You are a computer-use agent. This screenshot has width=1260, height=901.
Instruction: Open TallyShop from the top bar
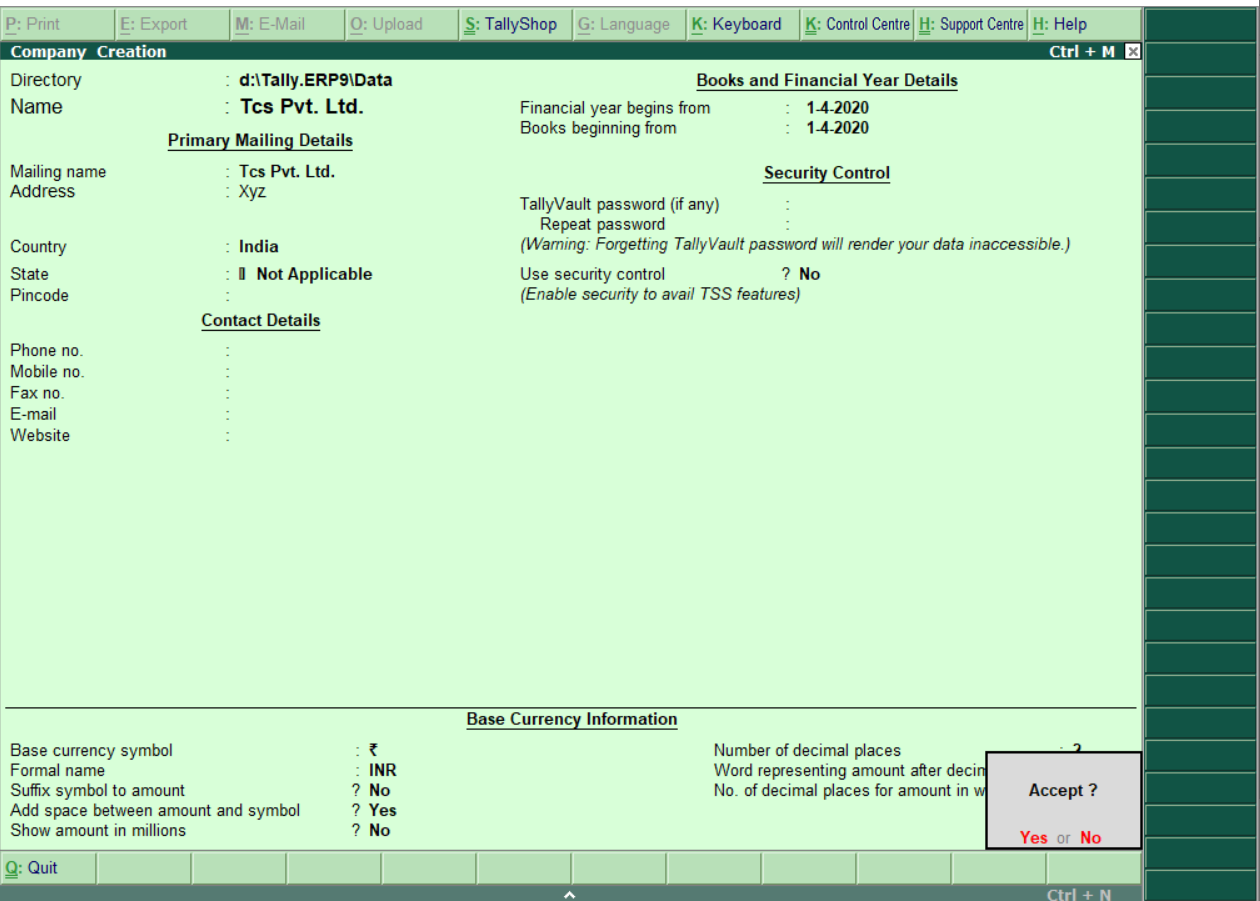click(x=515, y=24)
